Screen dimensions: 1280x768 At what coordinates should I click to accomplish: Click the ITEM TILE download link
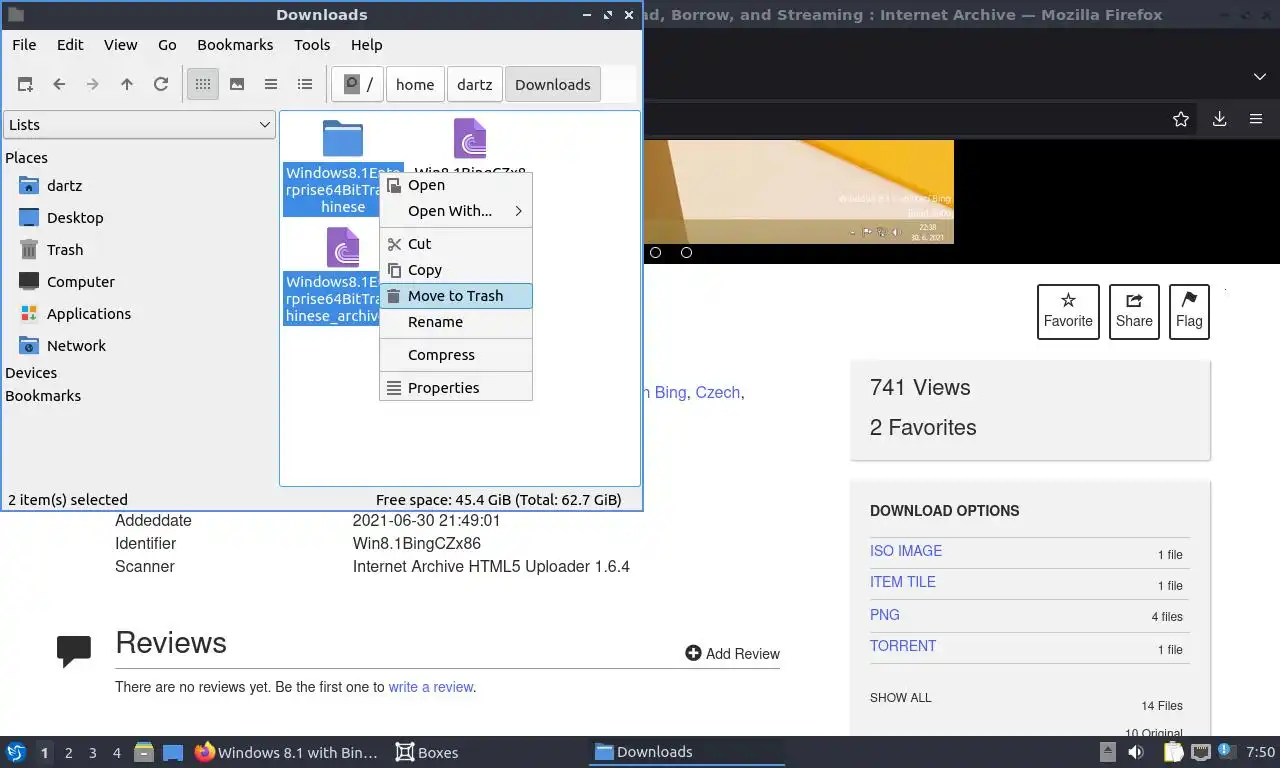tap(903, 582)
